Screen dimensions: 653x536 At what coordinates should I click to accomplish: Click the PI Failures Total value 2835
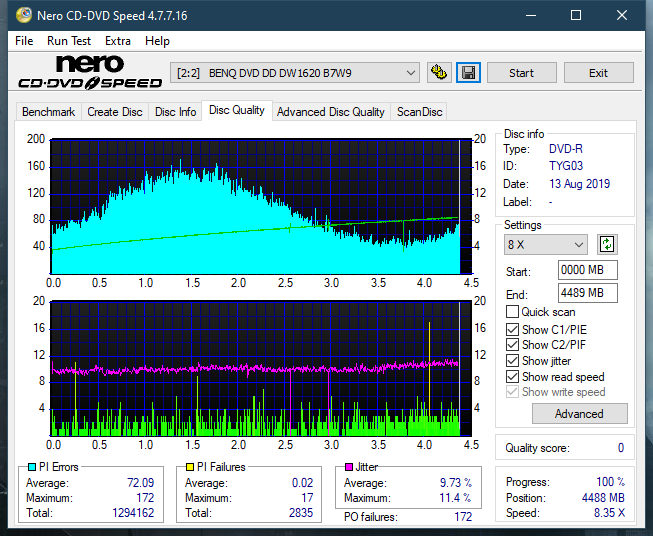(x=301, y=513)
